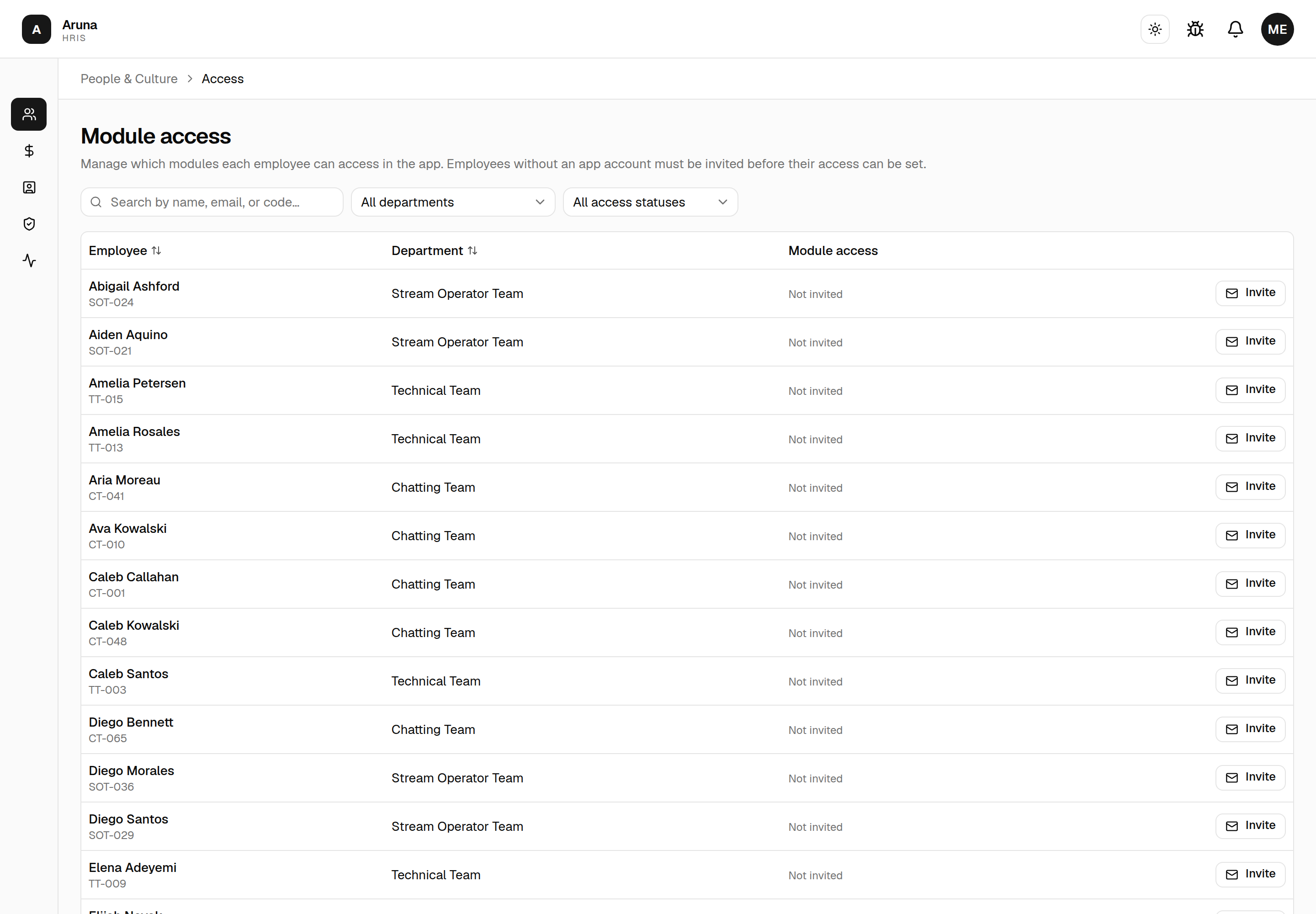This screenshot has height=914, width=1316.
Task: Click employee code CT-041
Action: click(x=106, y=496)
